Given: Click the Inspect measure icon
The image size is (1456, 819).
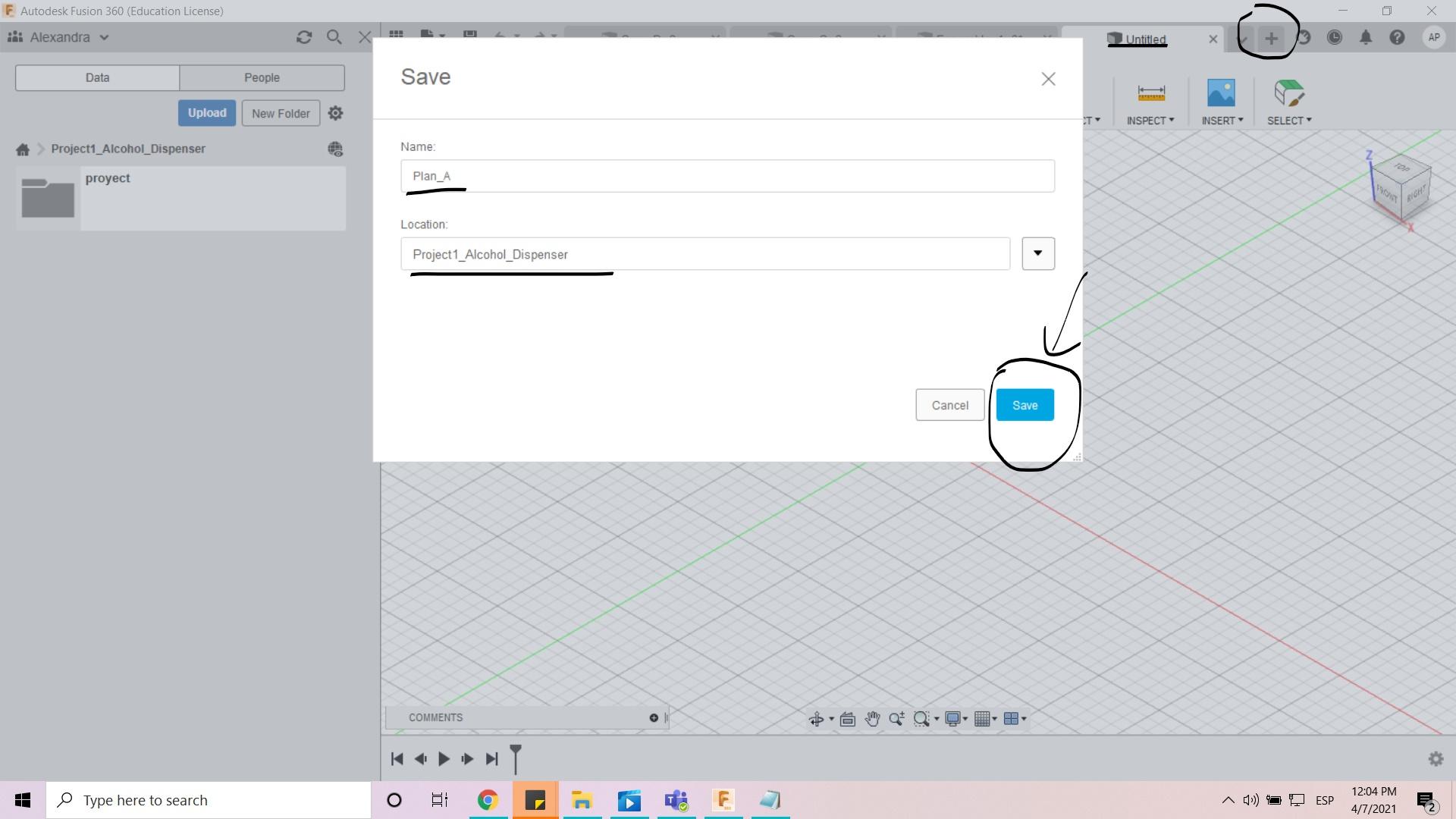Looking at the screenshot, I should pos(1150,94).
